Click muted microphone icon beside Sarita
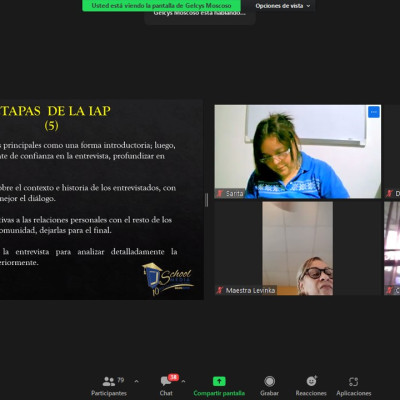This screenshot has width=400, height=400. 220,193
